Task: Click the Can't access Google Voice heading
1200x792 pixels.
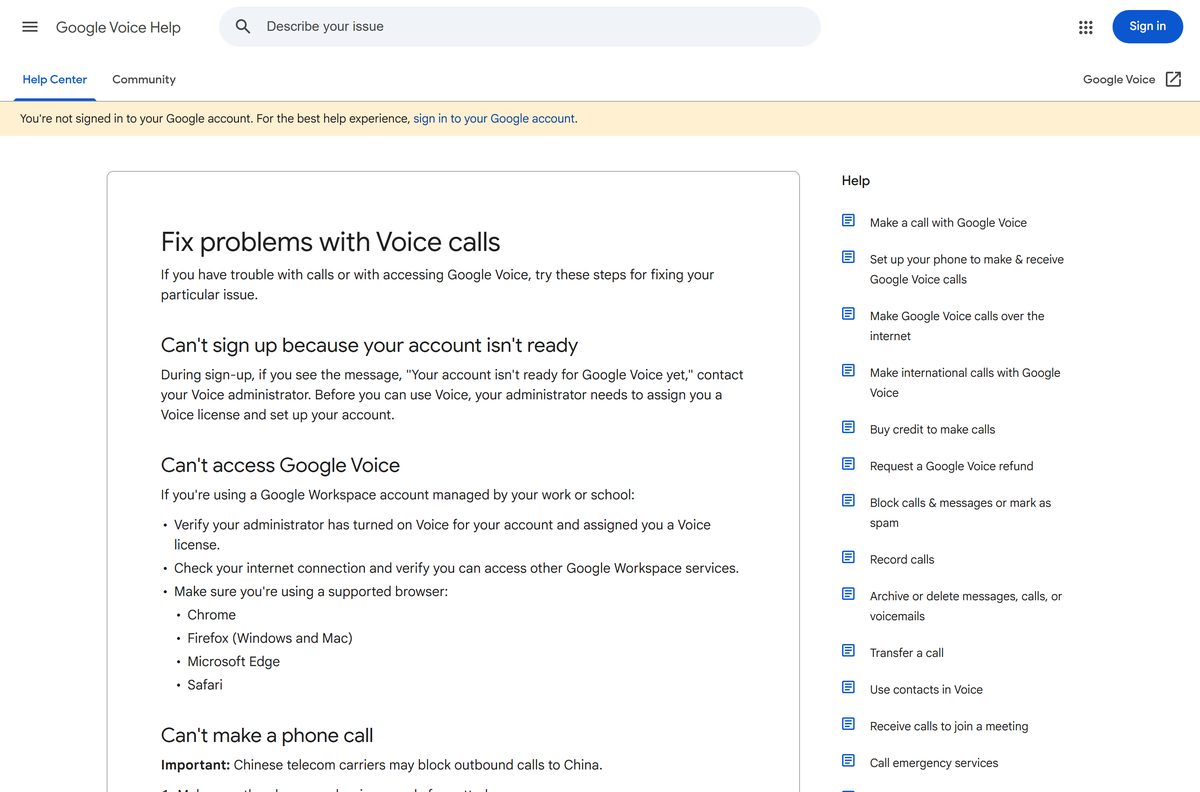Action: point(280,465)
